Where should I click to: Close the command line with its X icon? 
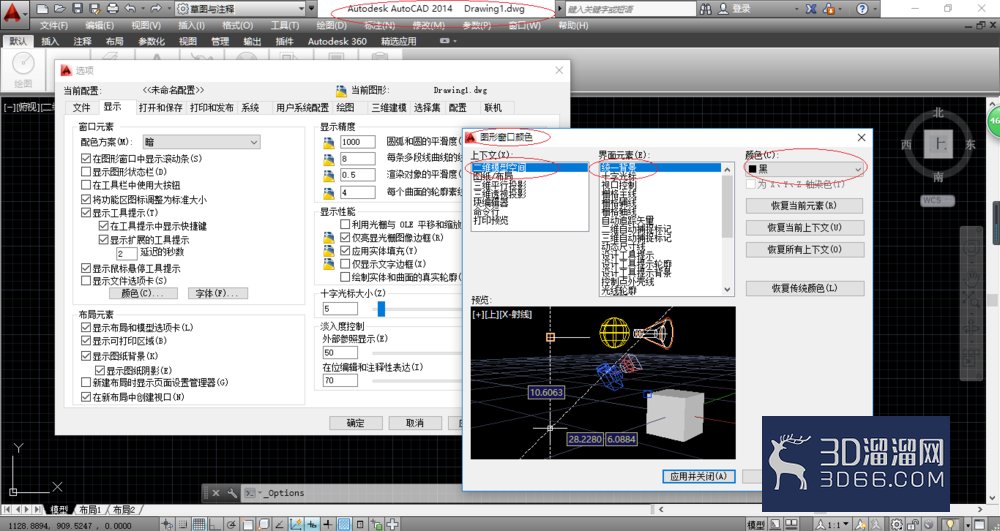[x=216, y=493]
